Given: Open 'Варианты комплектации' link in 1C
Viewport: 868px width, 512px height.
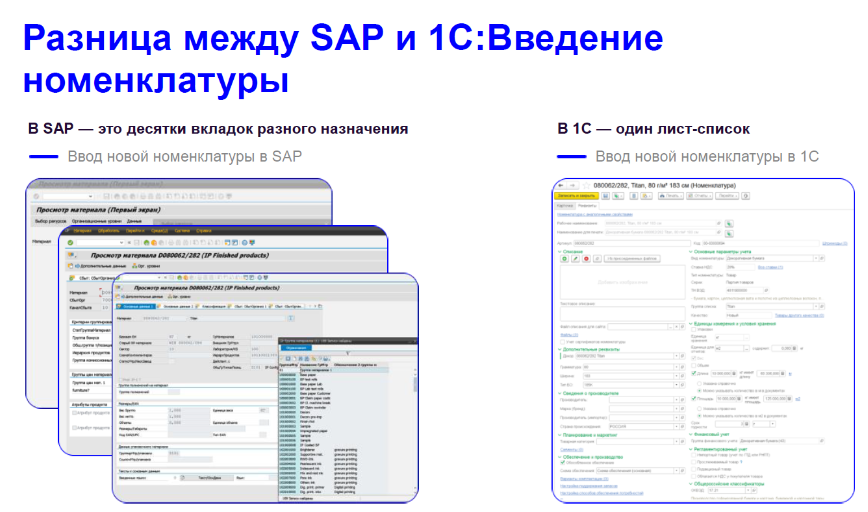Looking at the screenshot, I should 584,479.
